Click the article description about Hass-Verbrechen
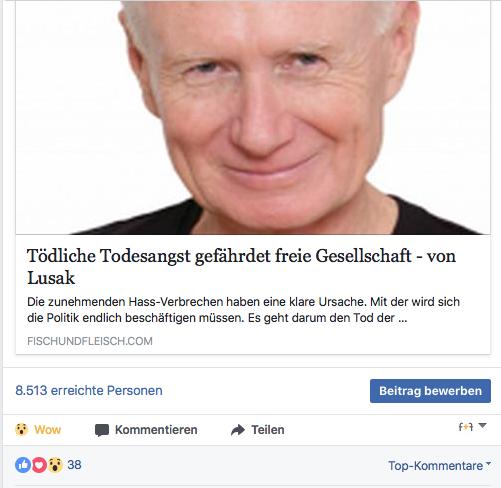Image resolution: width=501 pixels, height=488 pixels. tap(243, 310)
